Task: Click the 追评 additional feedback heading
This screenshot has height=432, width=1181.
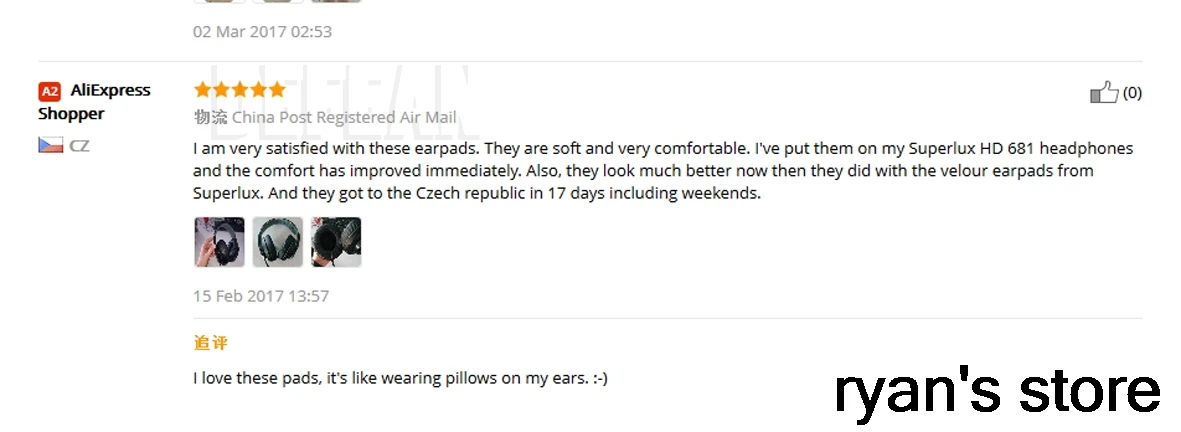Action: [210, 343]
